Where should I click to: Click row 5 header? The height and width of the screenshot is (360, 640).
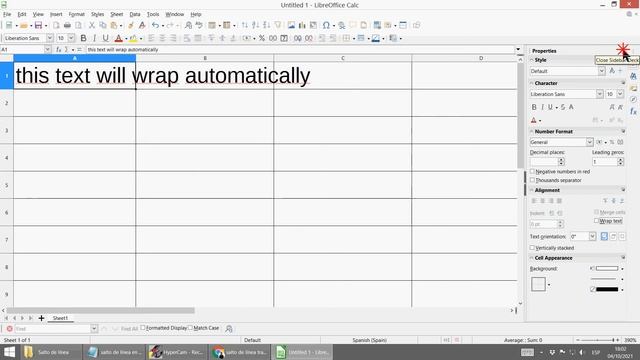point(7,185)
